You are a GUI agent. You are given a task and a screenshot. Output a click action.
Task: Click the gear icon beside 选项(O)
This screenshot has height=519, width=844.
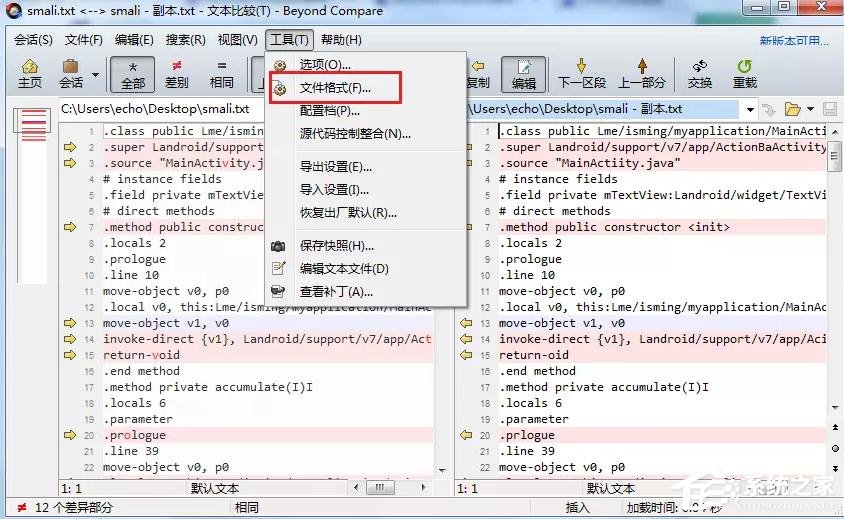(279, 65)
